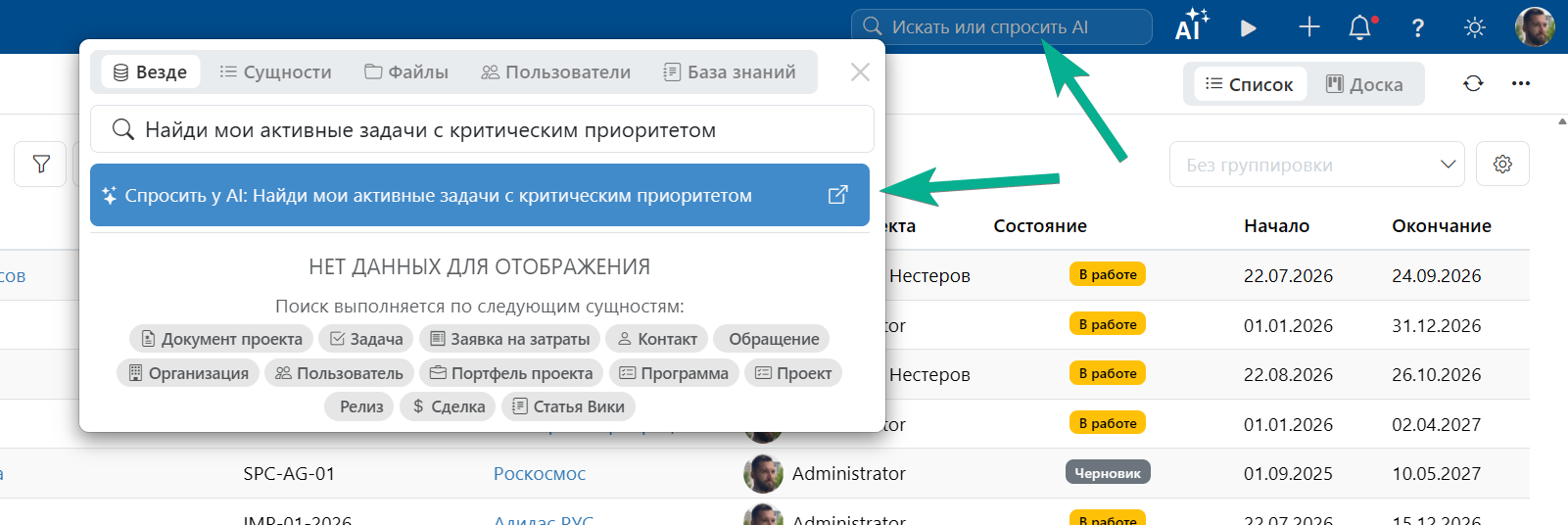Click the SPC-AG-01 code cell
Image resolution: width=1568 pixels, height=525 pixels.
coord(289,474)
